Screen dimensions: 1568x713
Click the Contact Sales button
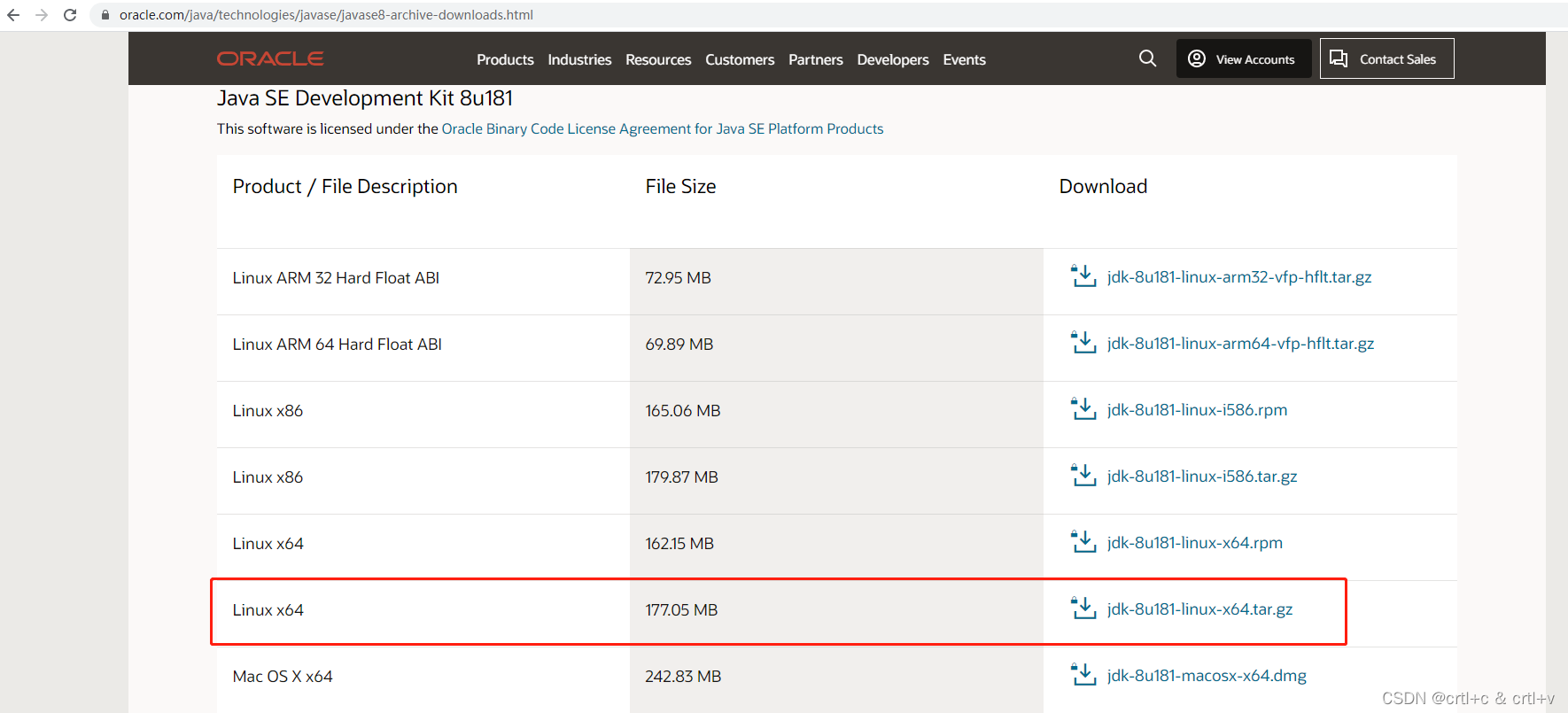(1386, 58)
